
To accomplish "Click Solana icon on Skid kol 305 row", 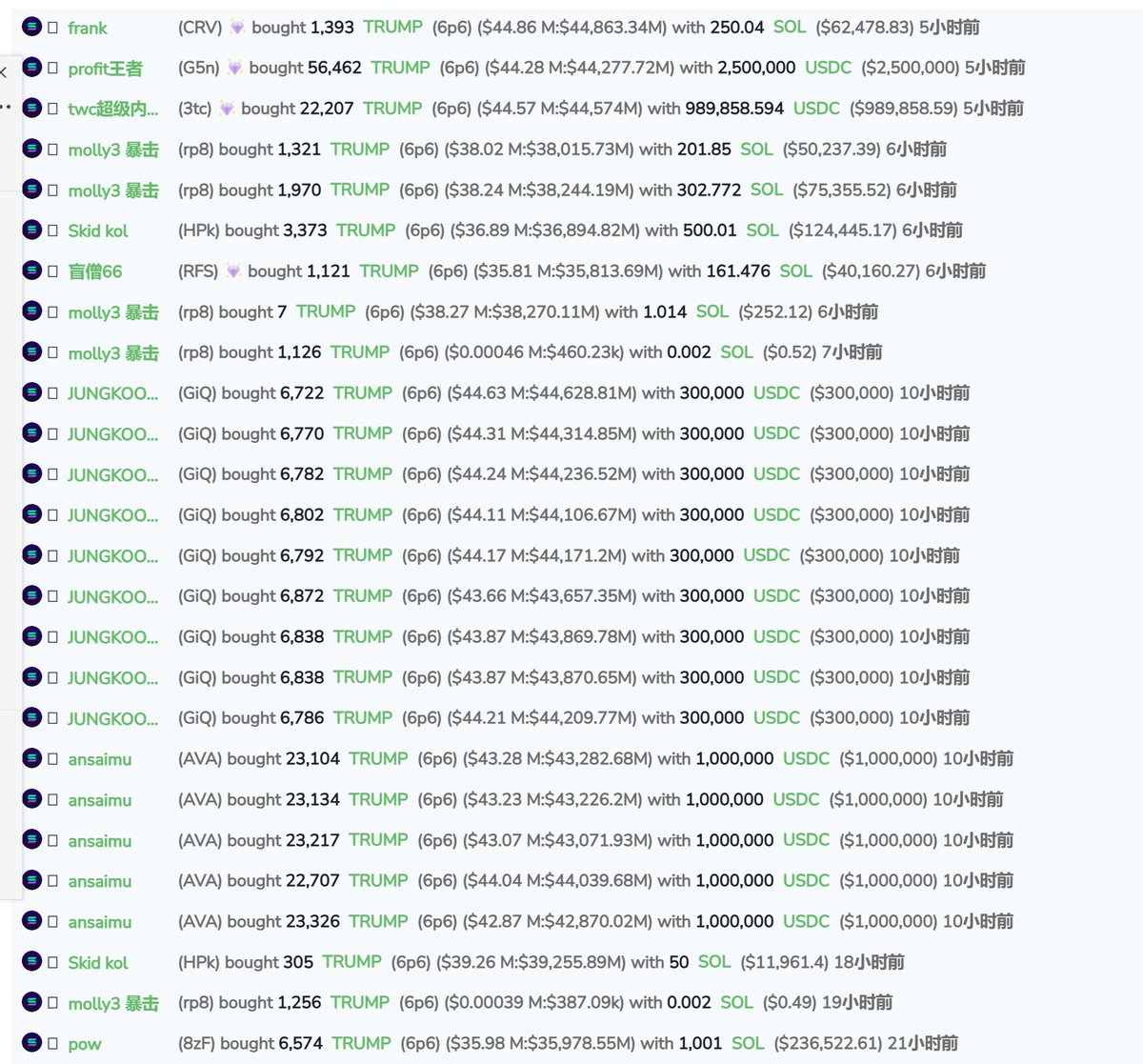I will [x=31, y=962].
